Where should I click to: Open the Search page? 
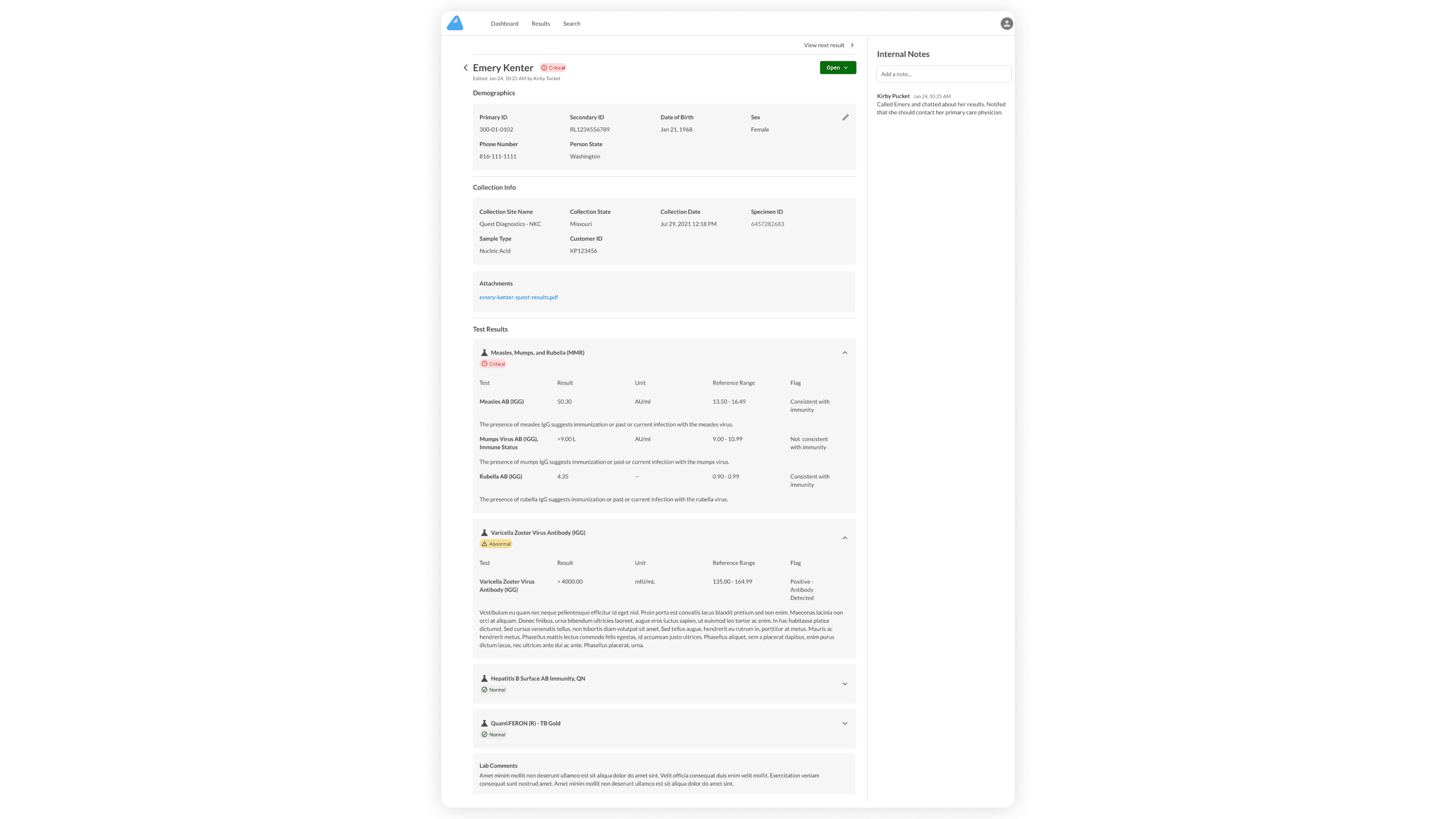pos(571,23)
